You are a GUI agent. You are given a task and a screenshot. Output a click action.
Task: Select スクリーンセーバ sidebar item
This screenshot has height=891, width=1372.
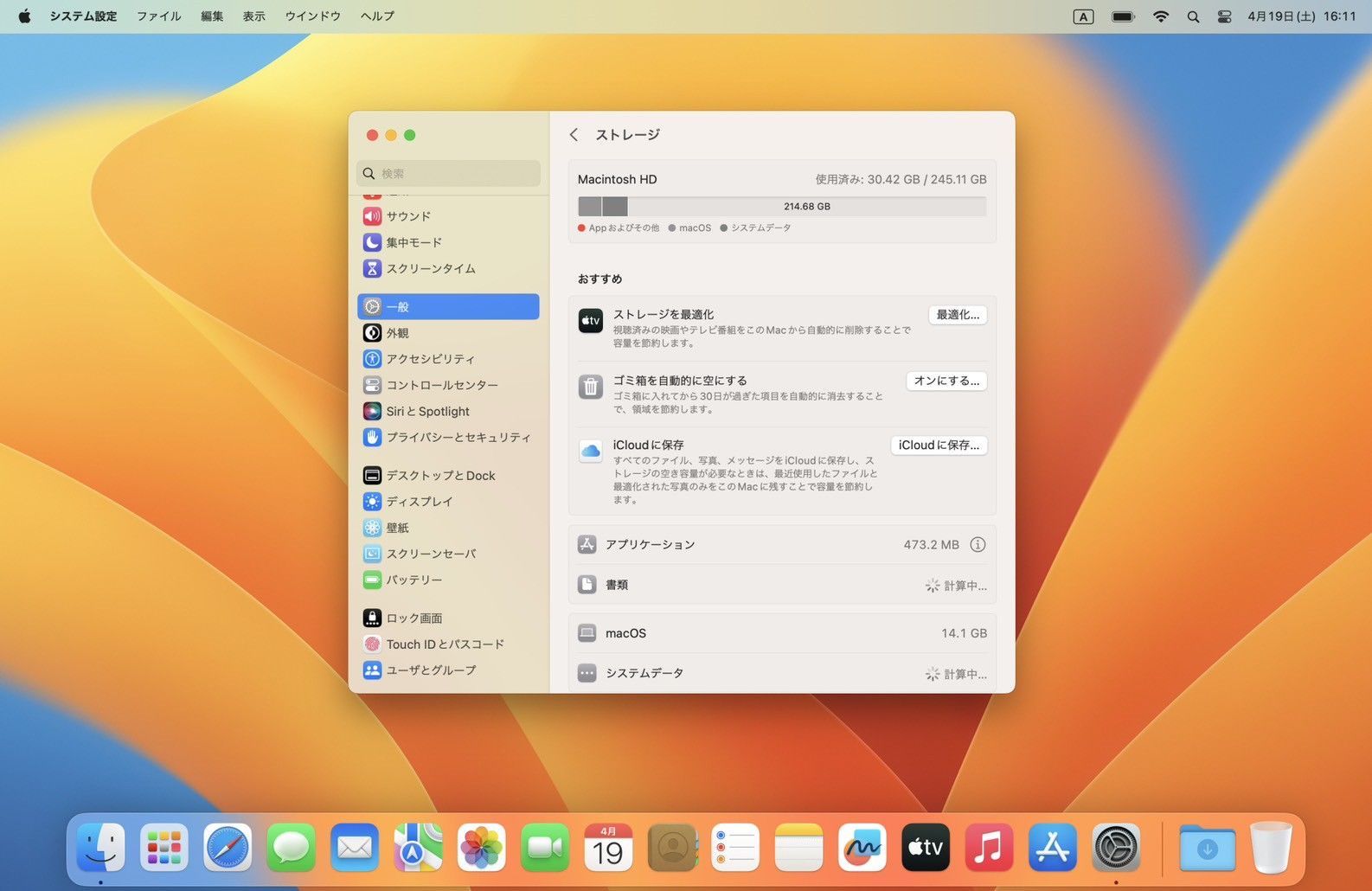[448, 554]
